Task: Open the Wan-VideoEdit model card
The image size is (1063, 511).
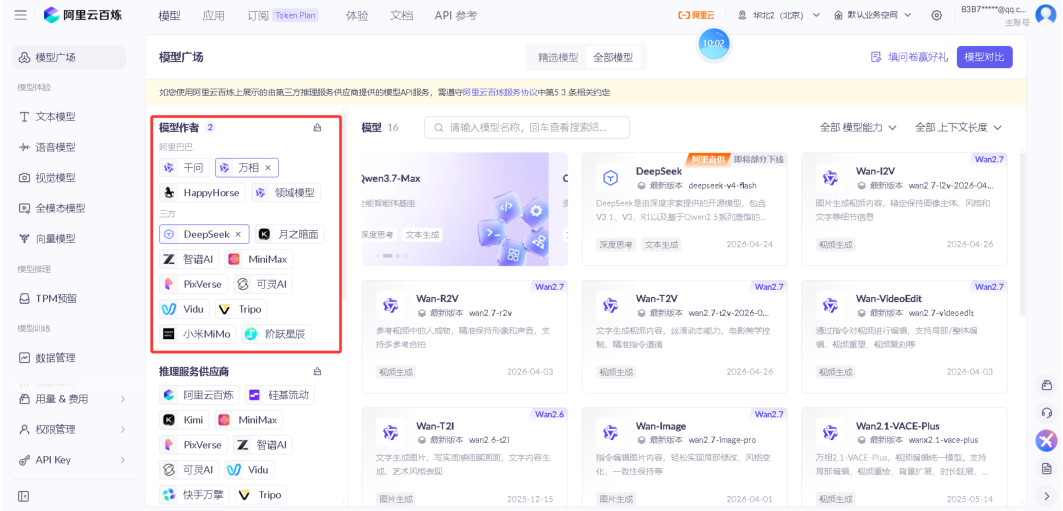Action: [x=904, y=336]
